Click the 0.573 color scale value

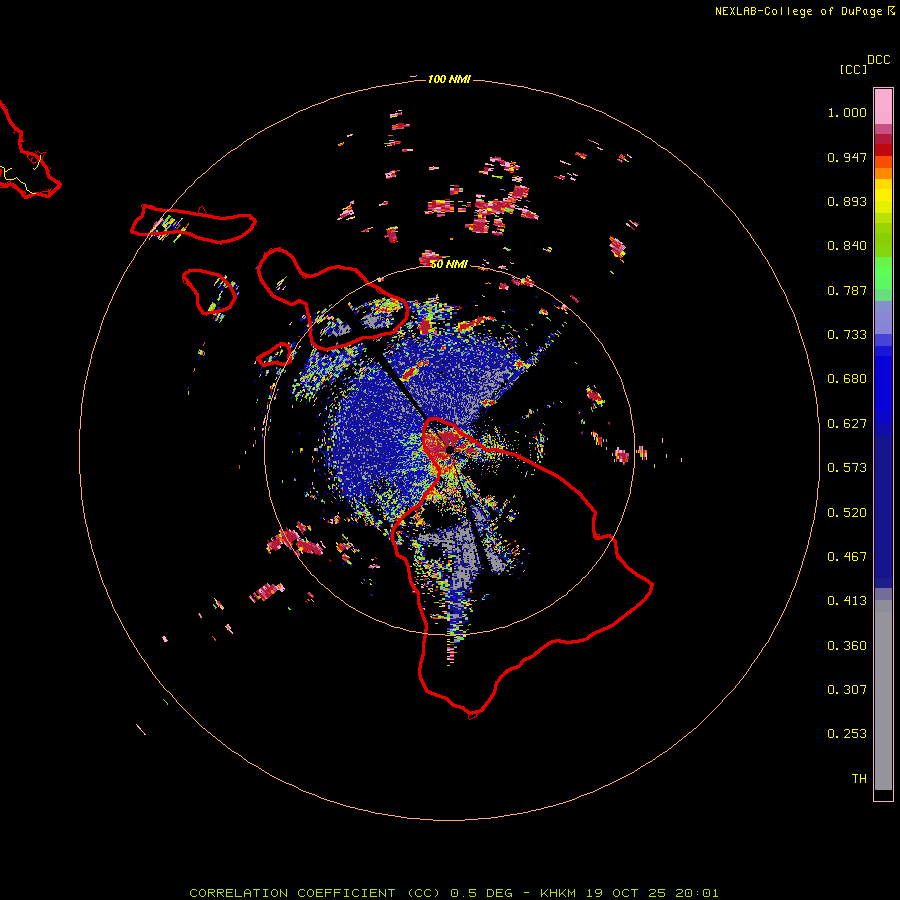coord(847,468)
